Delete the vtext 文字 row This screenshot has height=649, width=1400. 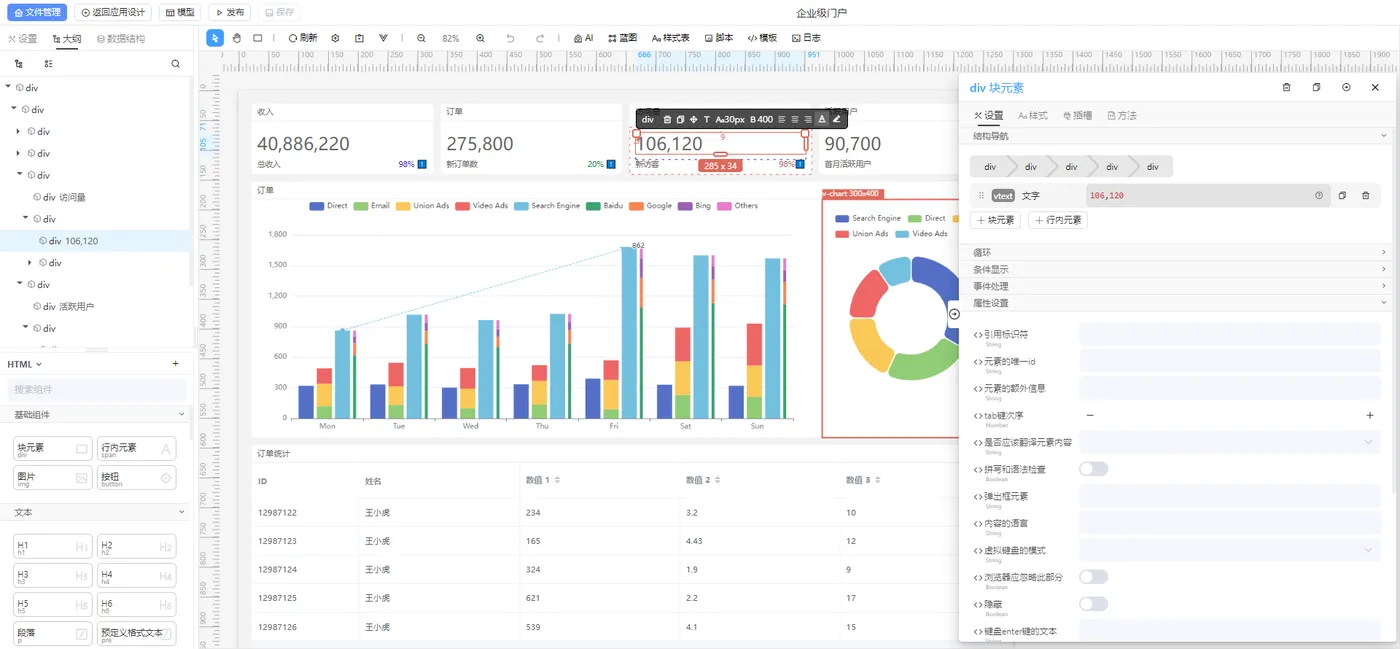1366,195
